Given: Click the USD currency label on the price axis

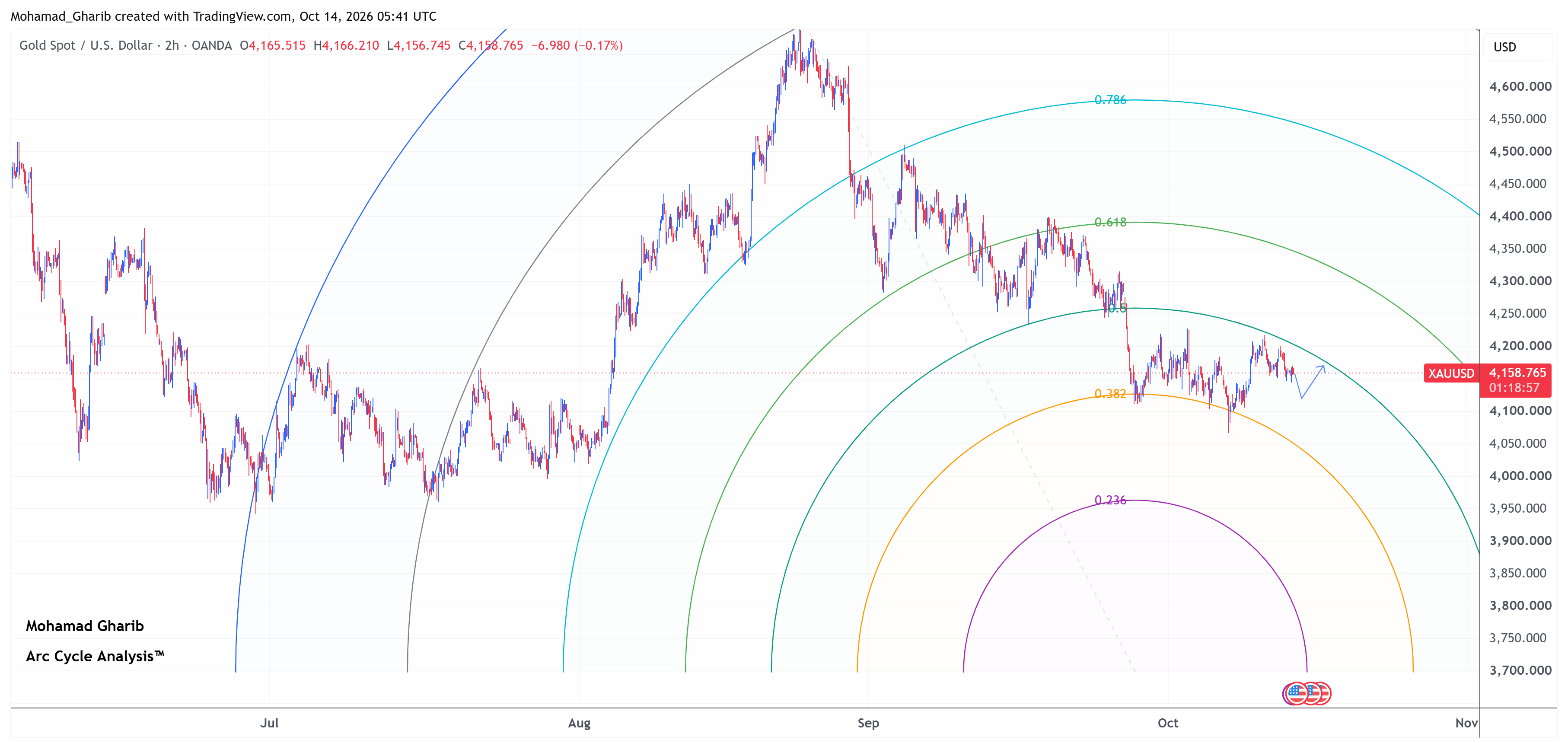Looking at the screenshot, I should (x=1505, y=48).
